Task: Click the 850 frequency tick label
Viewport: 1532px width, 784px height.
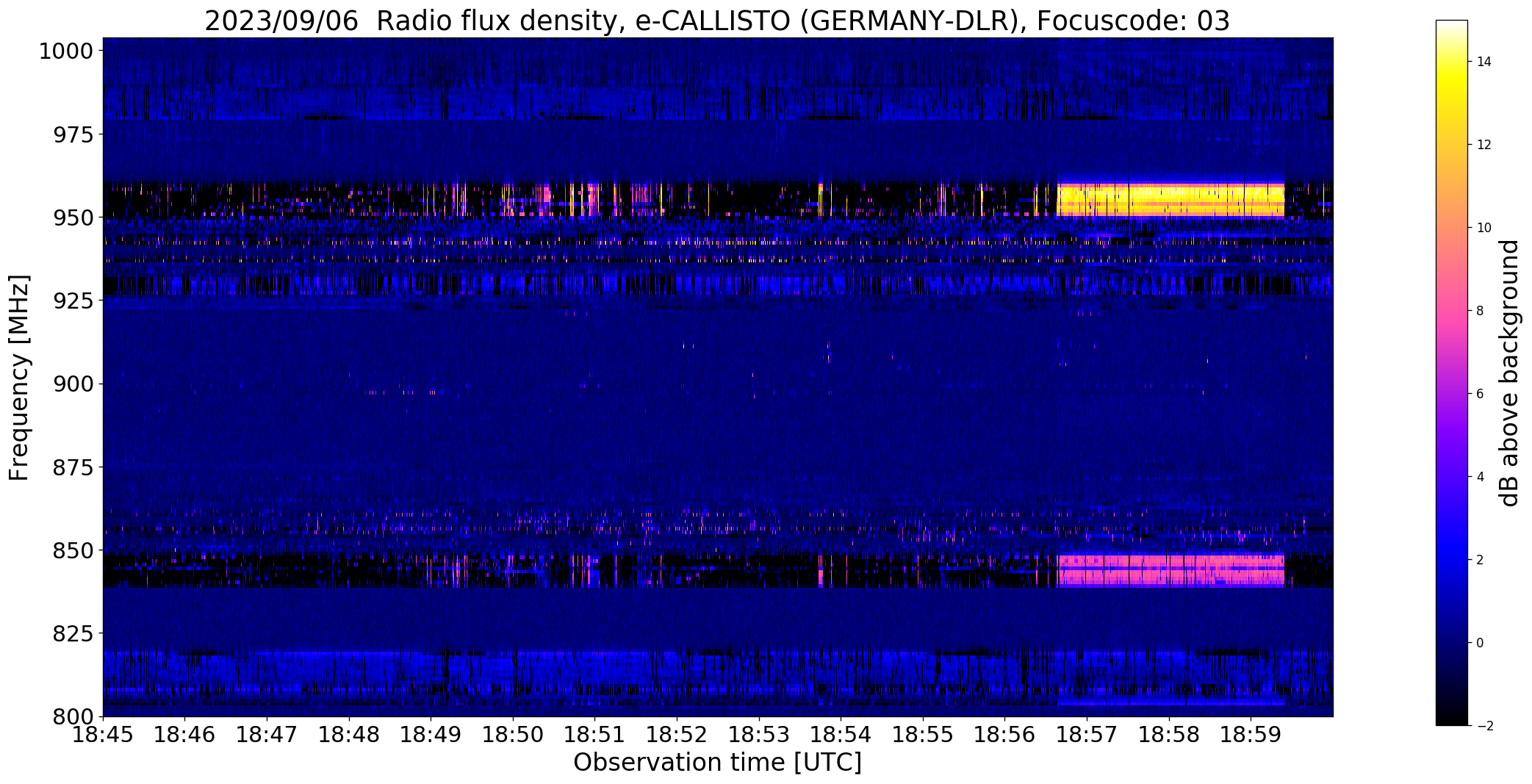Action: pos(73,550)
